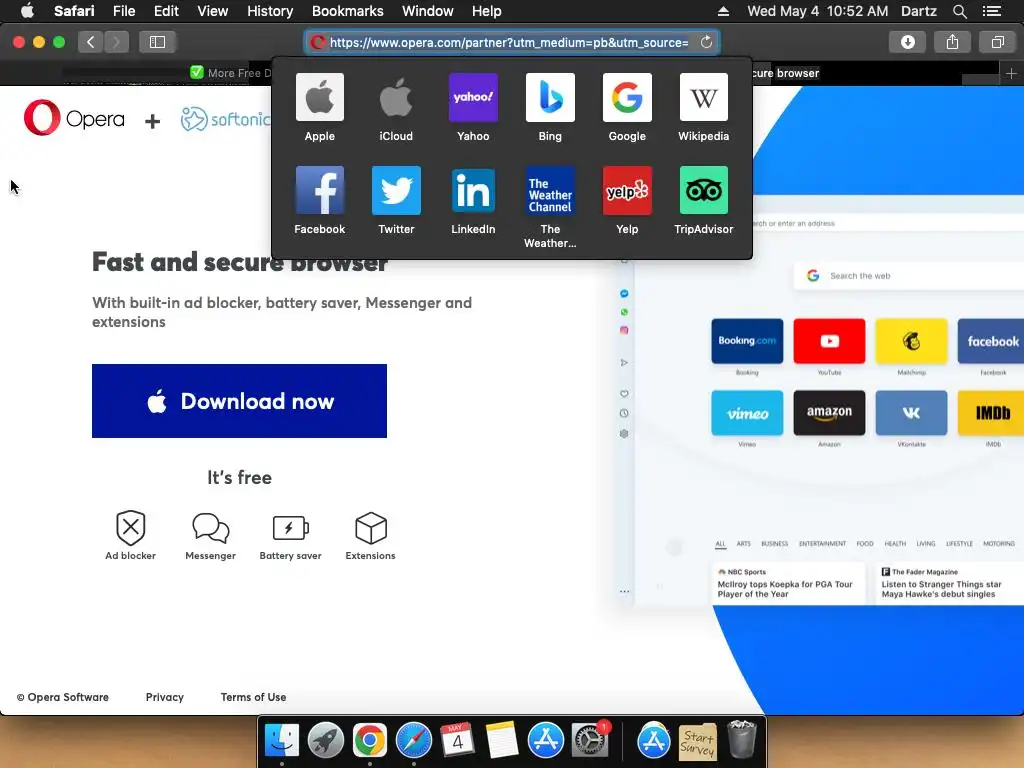Open The Weather Channel favorite

coord(550,207)
